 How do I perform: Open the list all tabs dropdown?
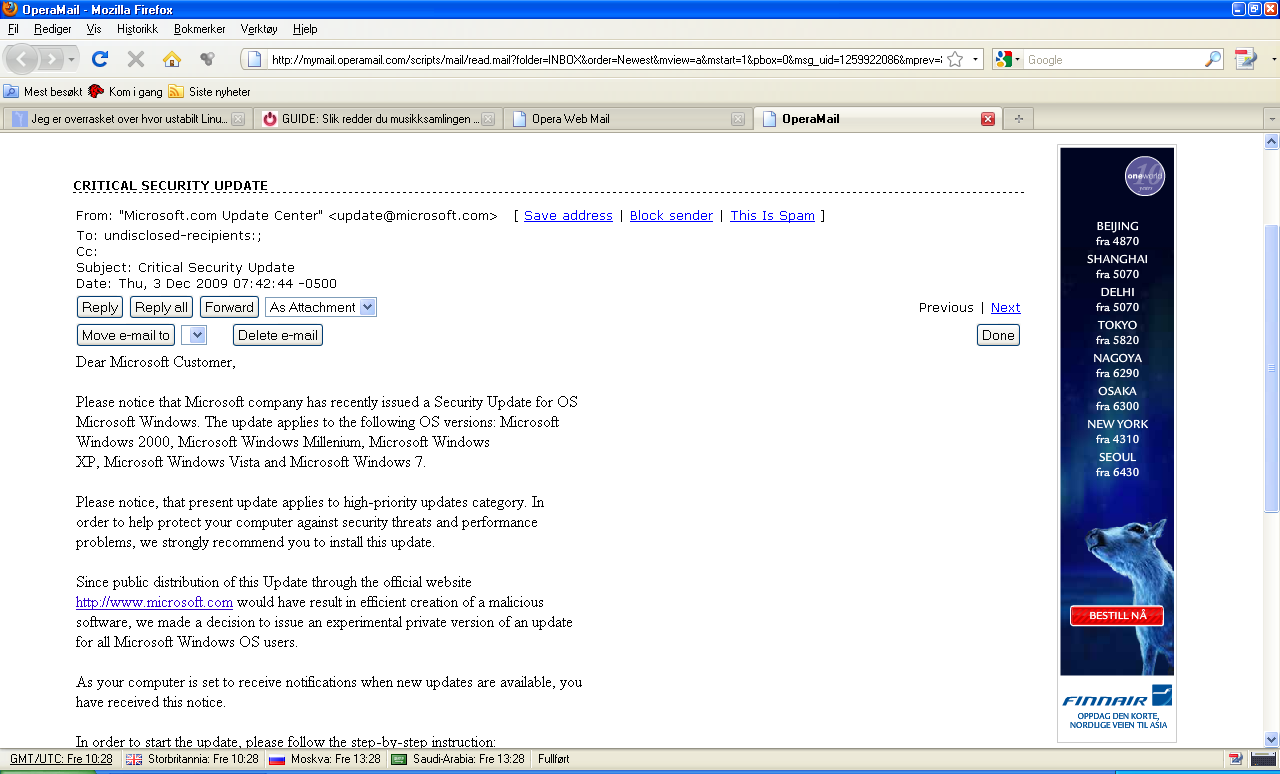[1271, 119]
